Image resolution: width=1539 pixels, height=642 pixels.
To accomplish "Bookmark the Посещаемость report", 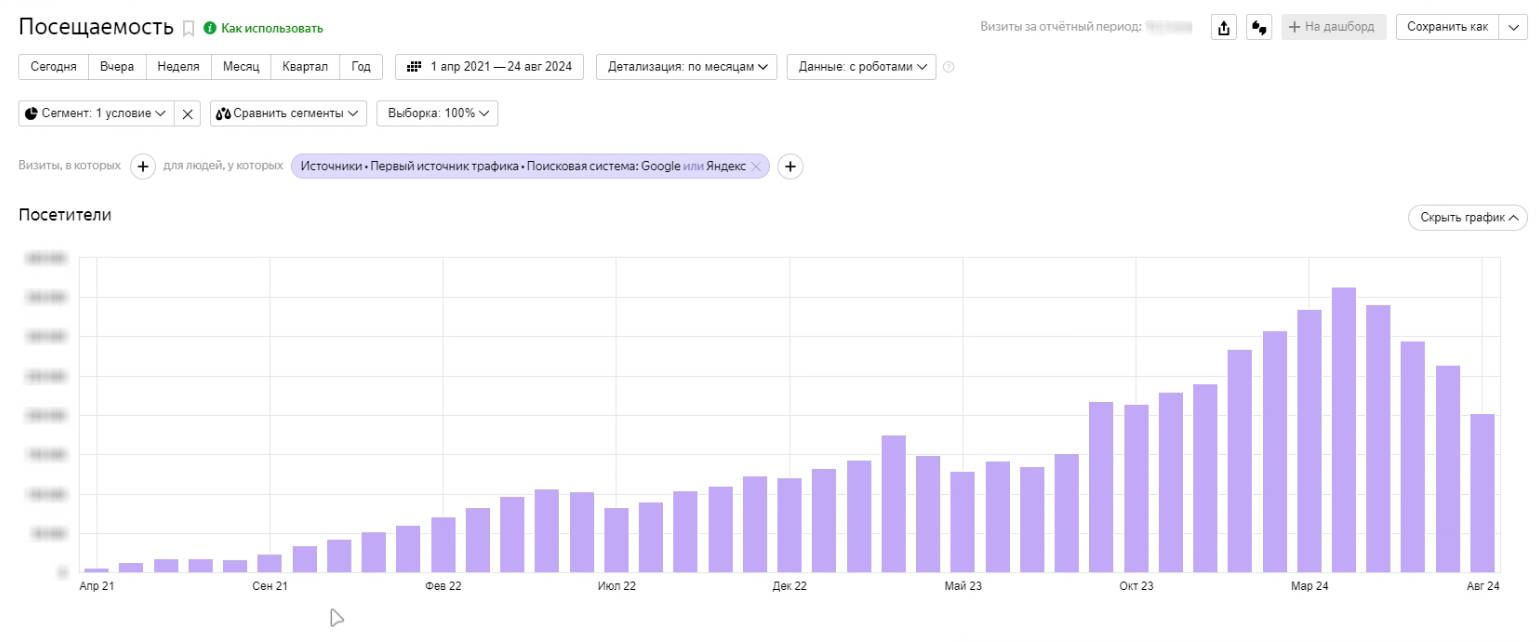I will coord(188,28).
